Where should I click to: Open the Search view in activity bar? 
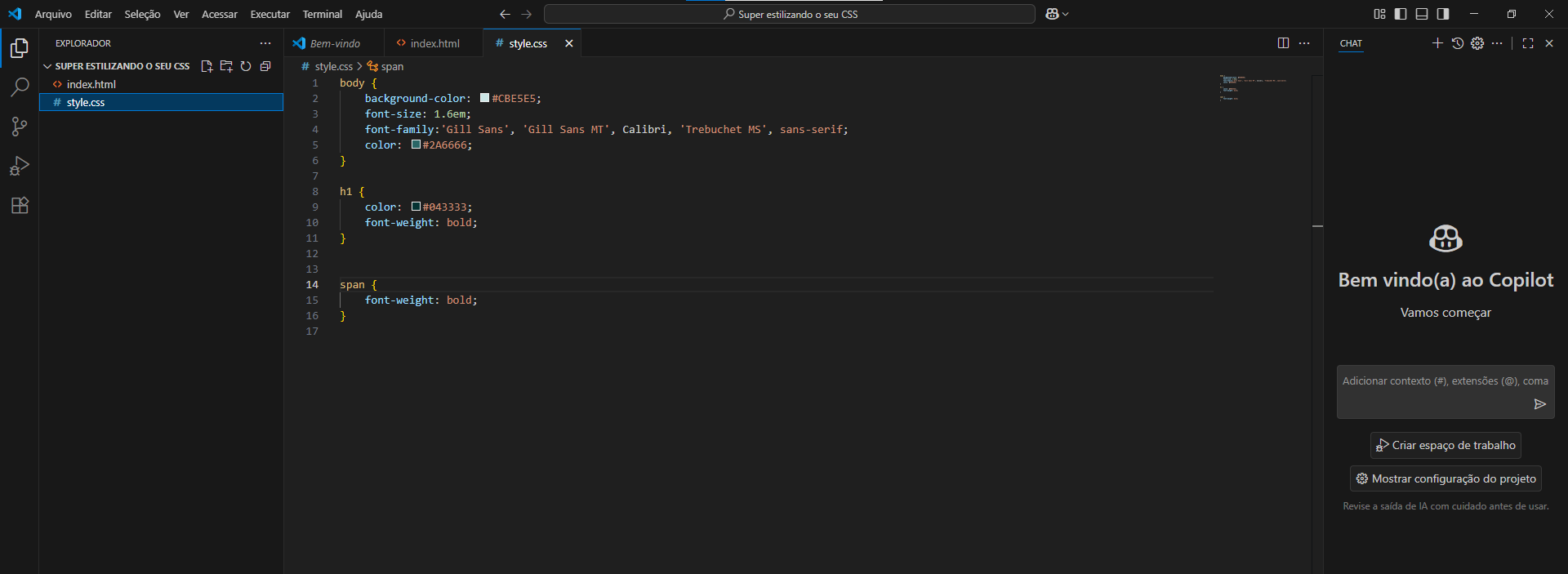click(x=20, y=87)
